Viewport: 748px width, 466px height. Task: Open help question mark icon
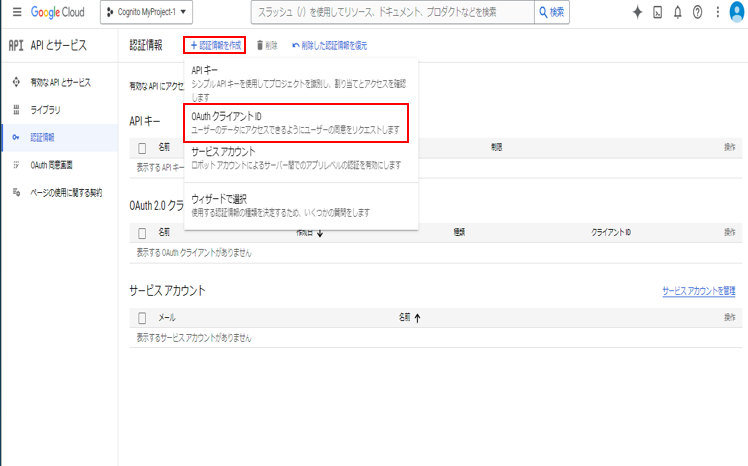pos(697,12)
